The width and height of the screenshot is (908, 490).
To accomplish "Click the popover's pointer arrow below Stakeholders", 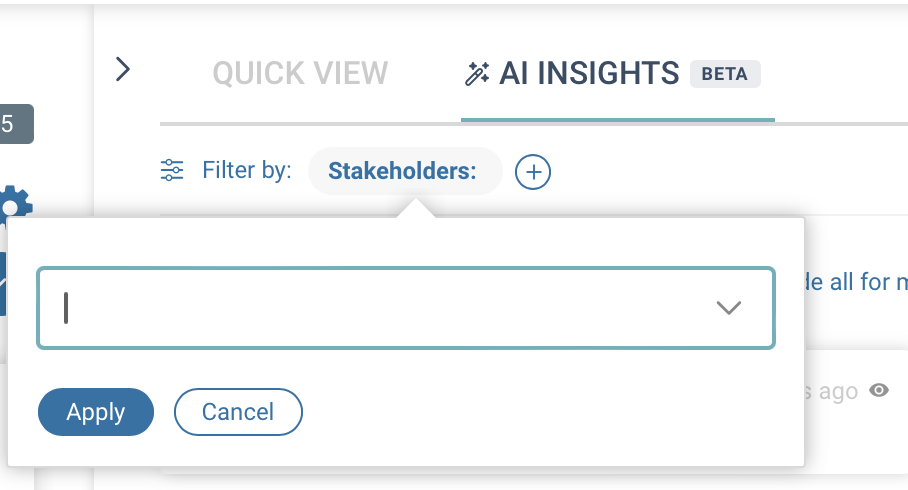I will pos(416,208).
